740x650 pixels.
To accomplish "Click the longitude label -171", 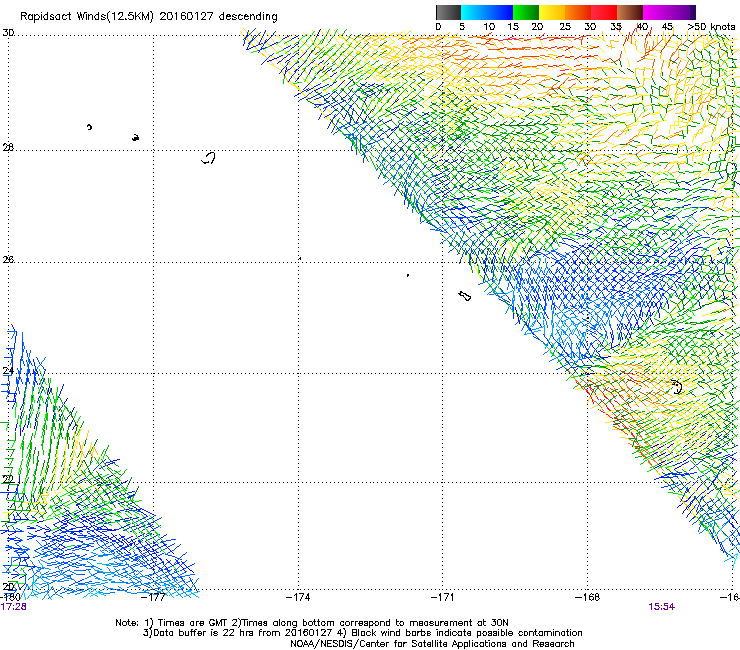I will (443, 597).
